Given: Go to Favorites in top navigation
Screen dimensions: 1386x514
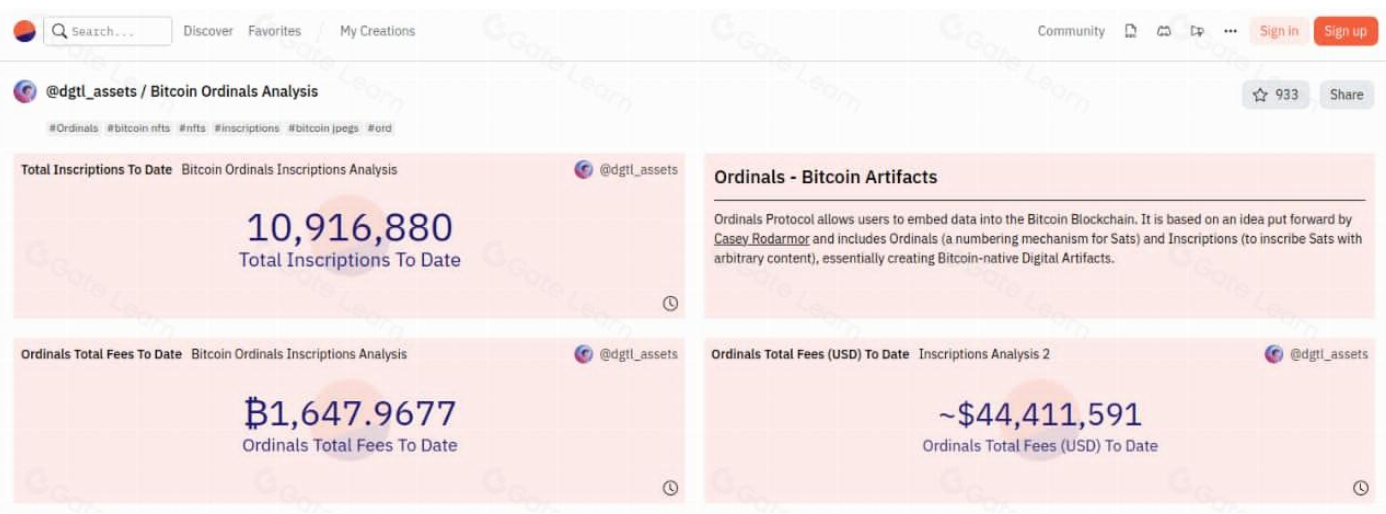Looking at the screenshot, I should click(x=274, y=31).
